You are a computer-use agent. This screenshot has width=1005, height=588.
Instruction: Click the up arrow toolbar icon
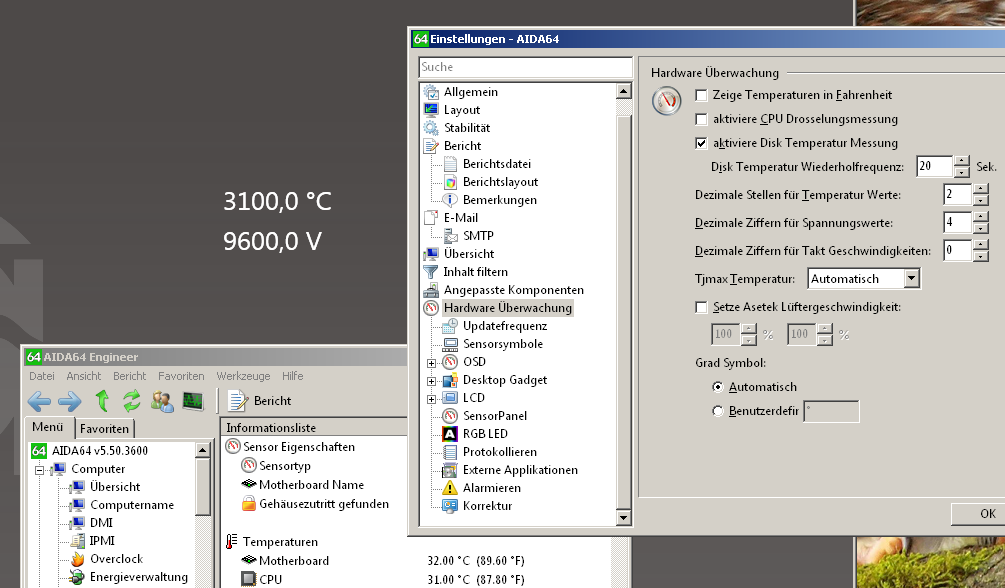click(102, 401)
